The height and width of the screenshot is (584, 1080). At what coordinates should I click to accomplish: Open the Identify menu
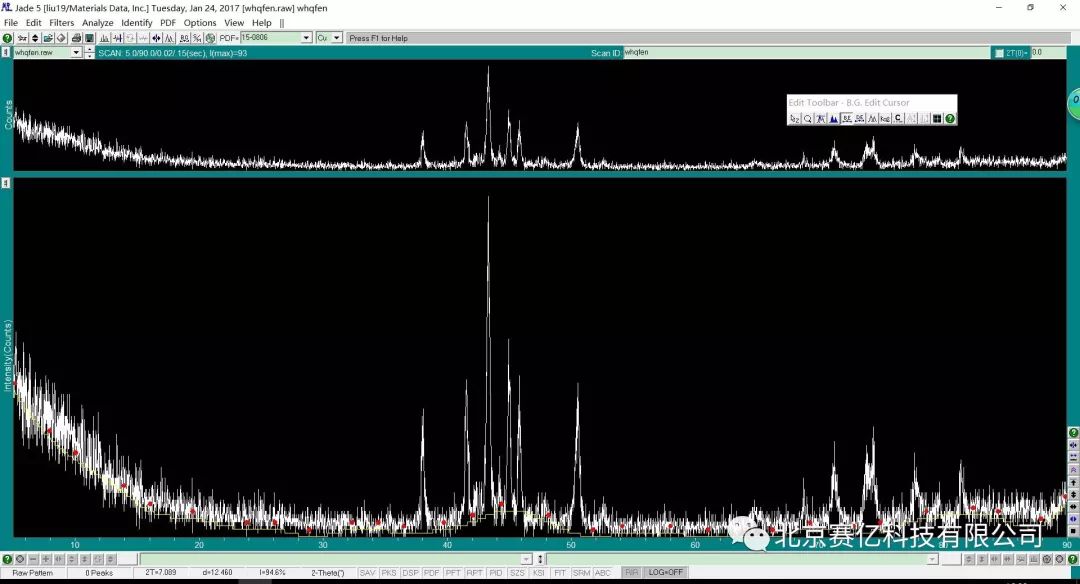[x=137, y=23]
